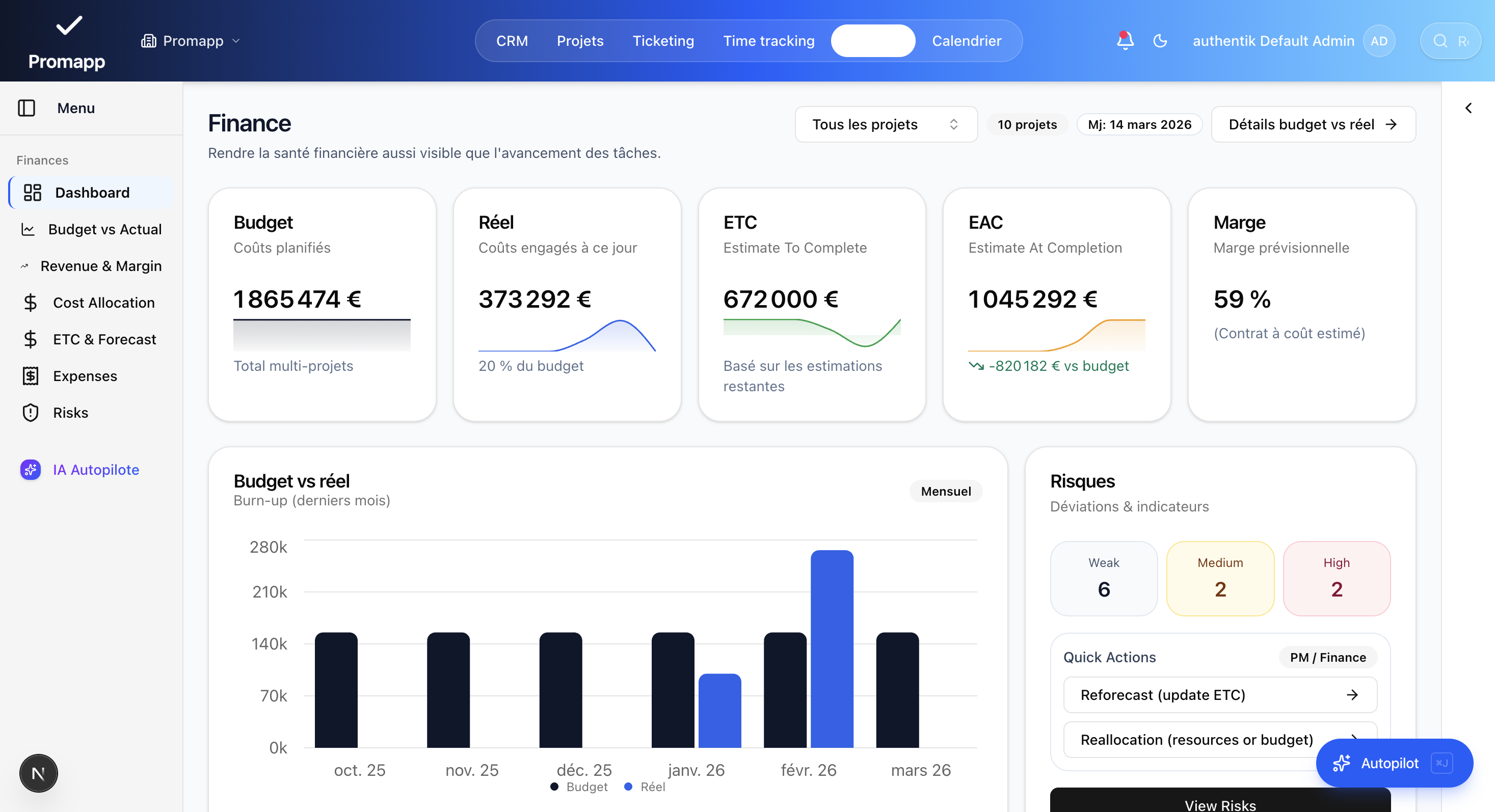The image size is (1495, 812).
Task: Open the search field magnifier
Action: tap(1440, 41)
